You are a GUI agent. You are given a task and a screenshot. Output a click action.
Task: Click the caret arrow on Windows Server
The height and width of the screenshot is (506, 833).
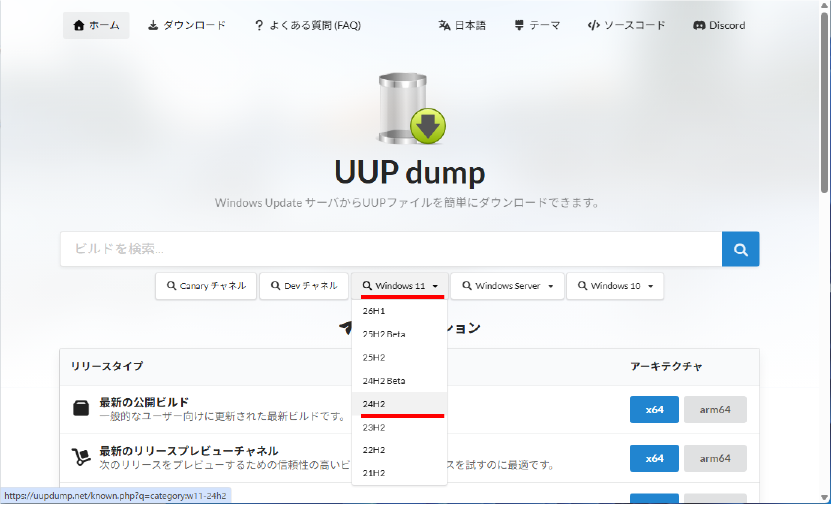click(x=550, y=286)
